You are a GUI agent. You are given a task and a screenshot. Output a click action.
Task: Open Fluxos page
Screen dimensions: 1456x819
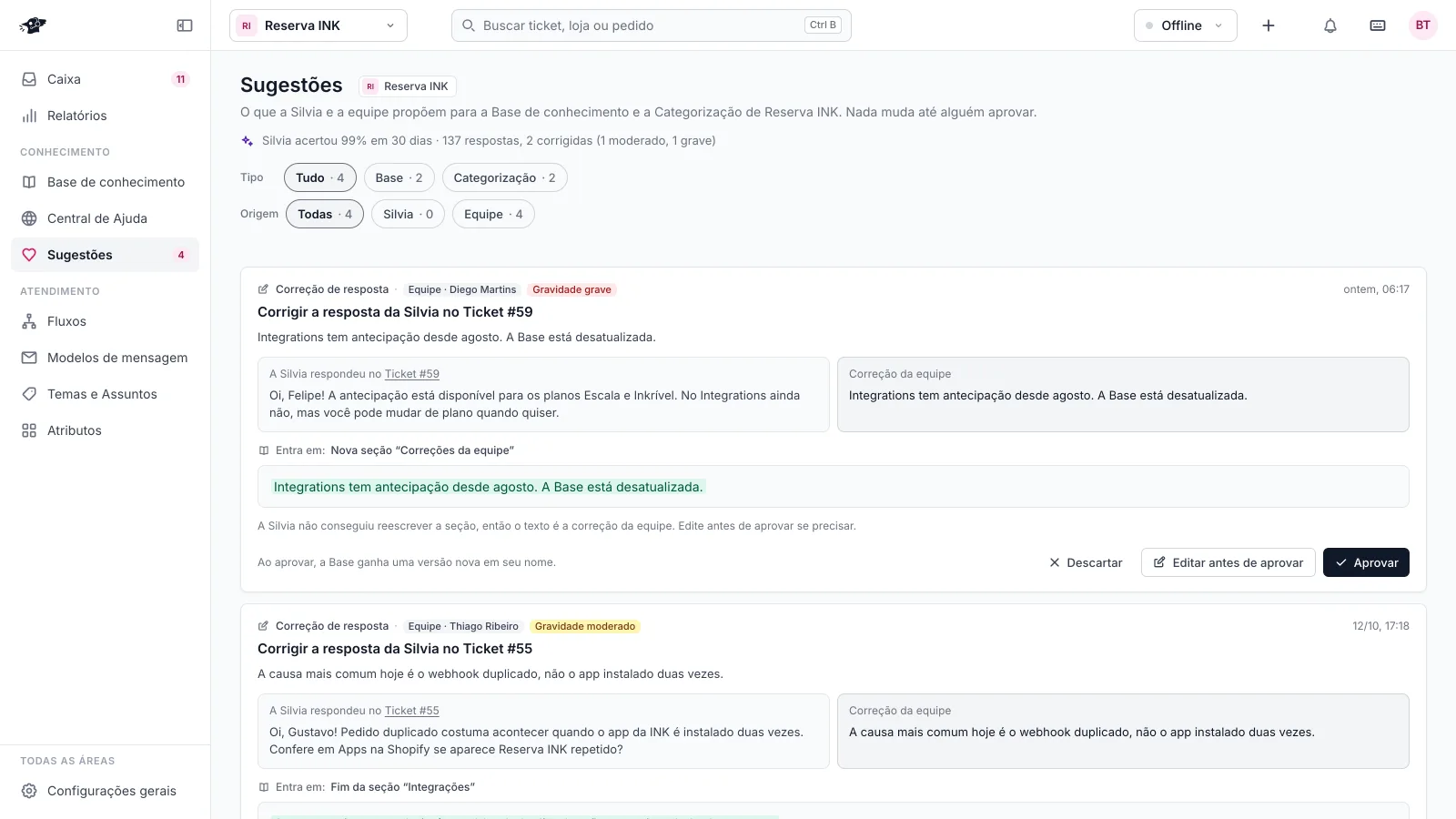pyautogui.click(x=105, y=321)
